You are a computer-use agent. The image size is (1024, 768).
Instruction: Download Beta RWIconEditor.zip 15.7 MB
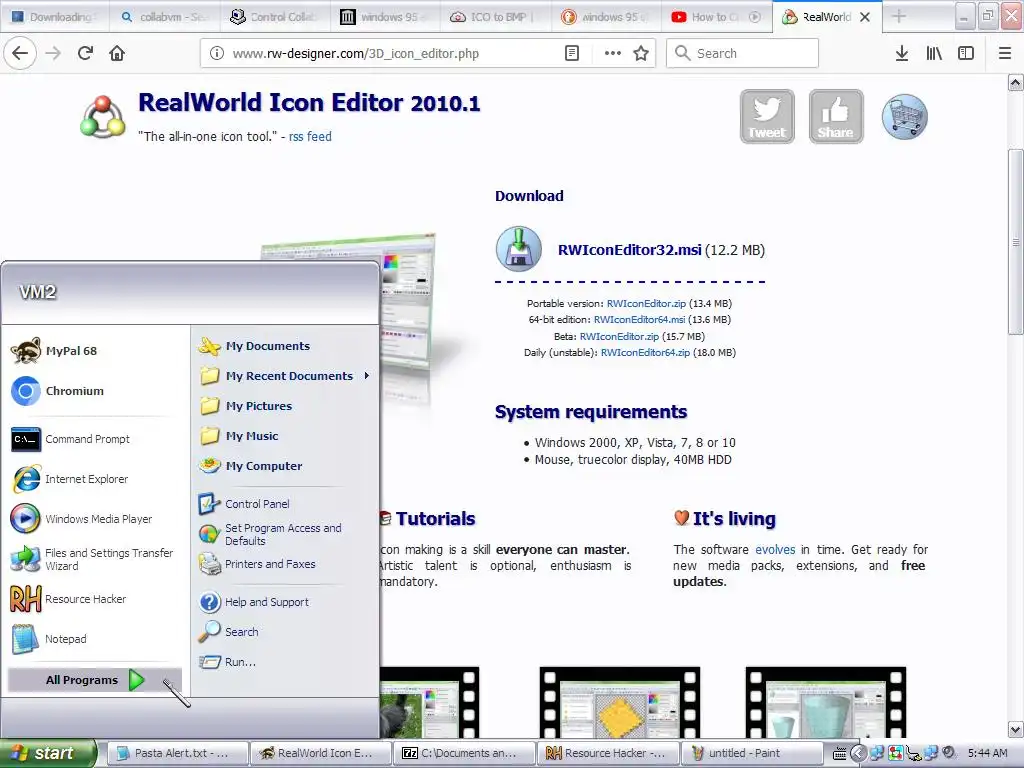click(x=619, y=336)
